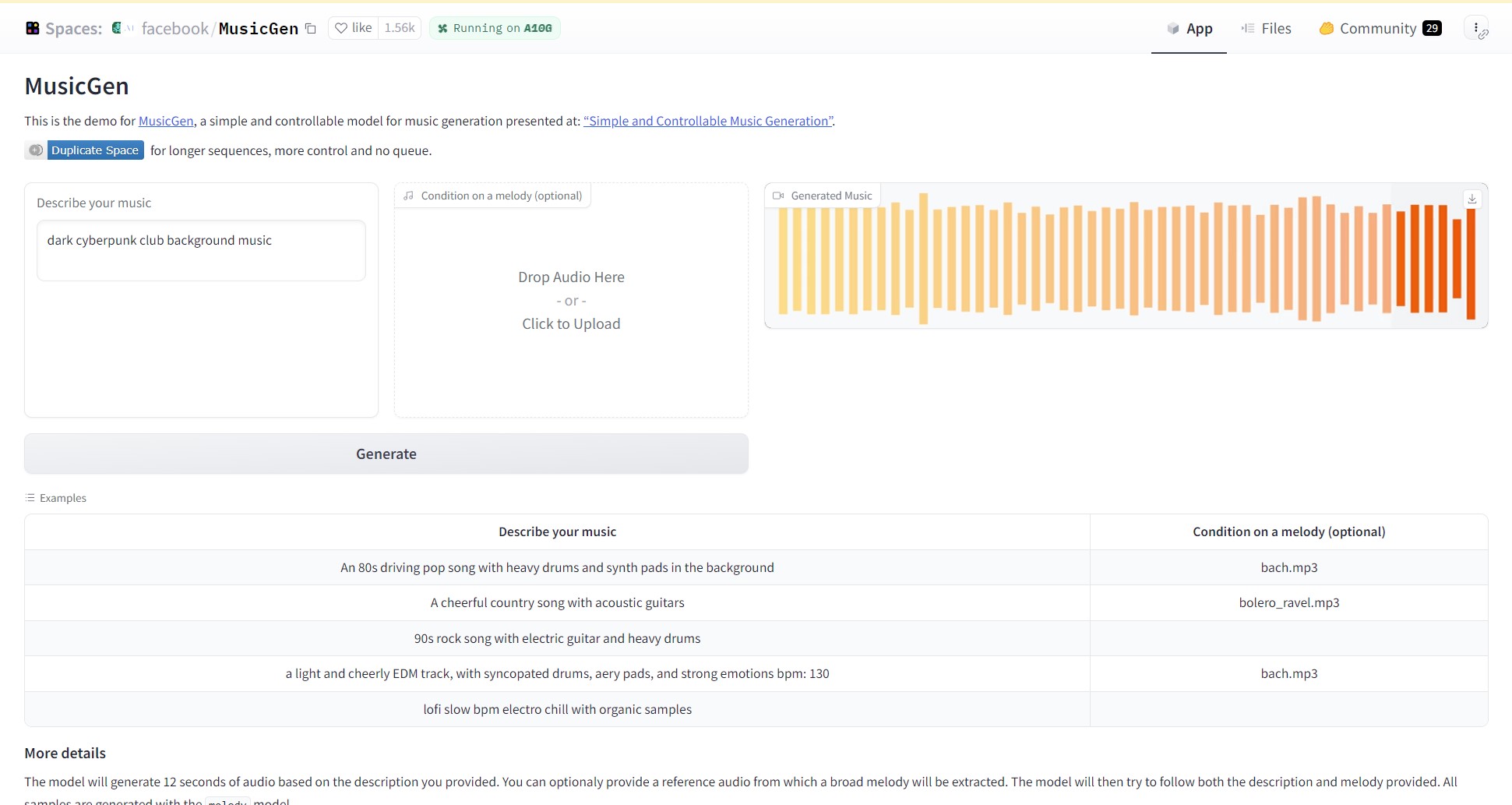Follow the MusicGen link in the description
1512x805 pixels.
click(x=166, y=121)
